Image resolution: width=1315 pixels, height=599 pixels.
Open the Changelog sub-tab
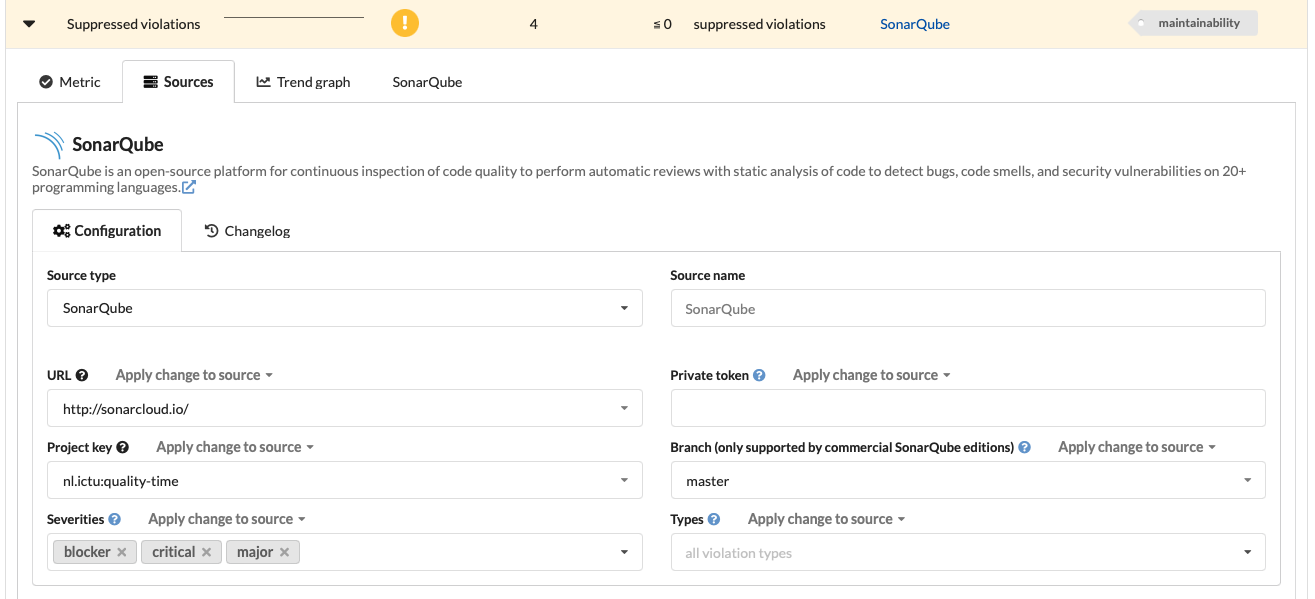(247, 231)
